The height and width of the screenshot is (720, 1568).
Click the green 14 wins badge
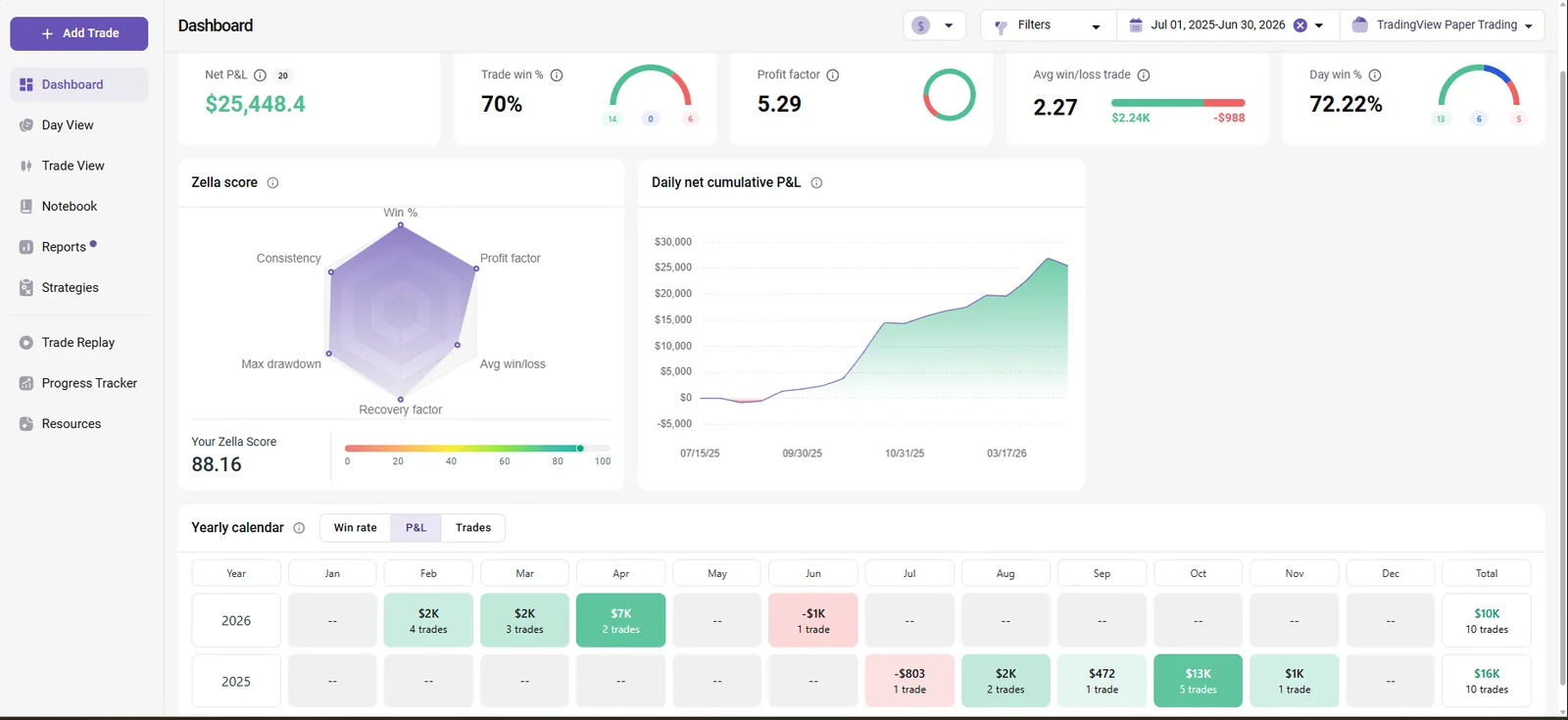612,120
